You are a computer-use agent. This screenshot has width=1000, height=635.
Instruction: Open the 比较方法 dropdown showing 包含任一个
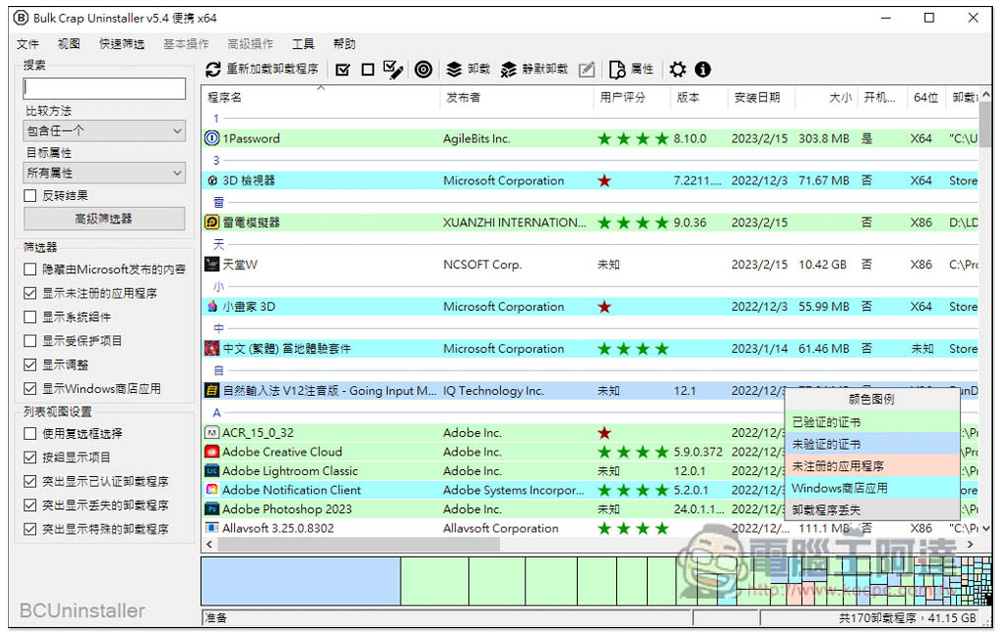pyautogui.click(x=105, y=131)
